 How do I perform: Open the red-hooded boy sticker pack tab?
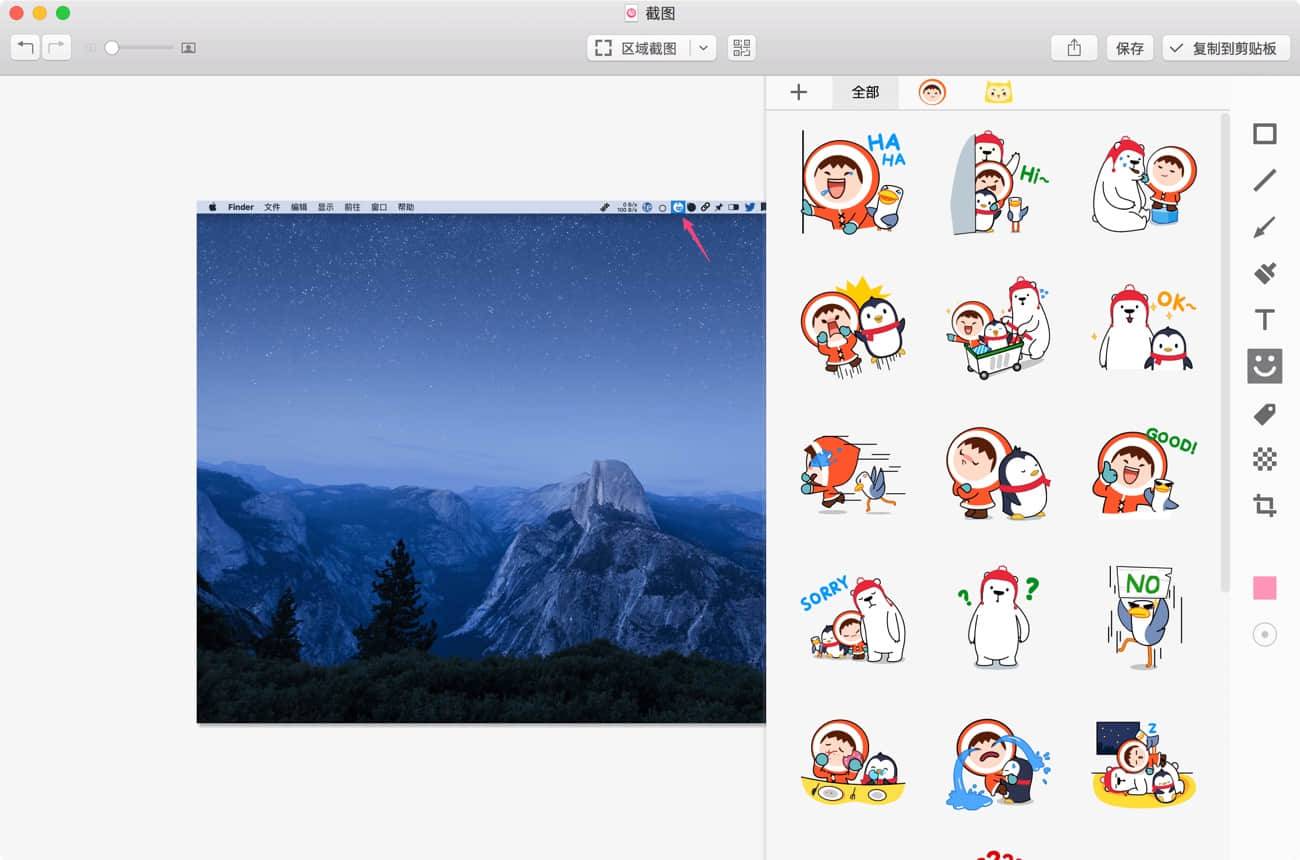932,92
